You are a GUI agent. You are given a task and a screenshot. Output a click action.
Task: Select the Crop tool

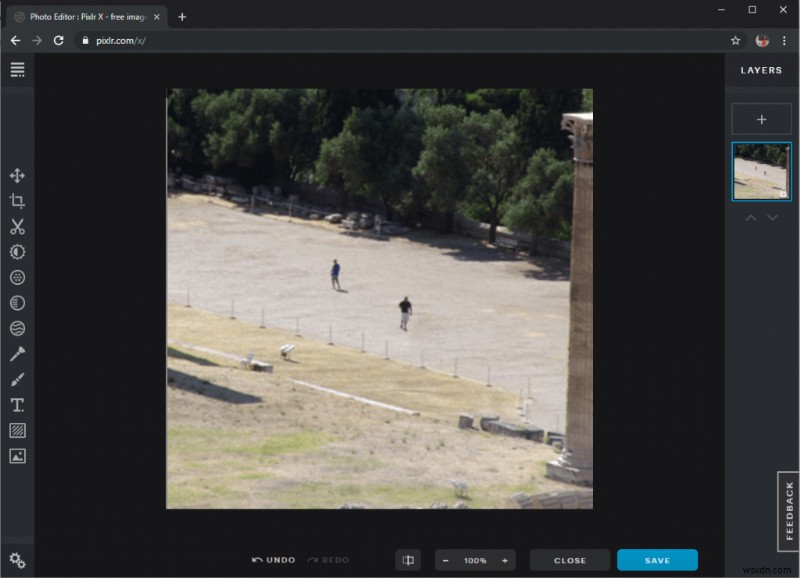pyautogui.click(x=17, y=200)
